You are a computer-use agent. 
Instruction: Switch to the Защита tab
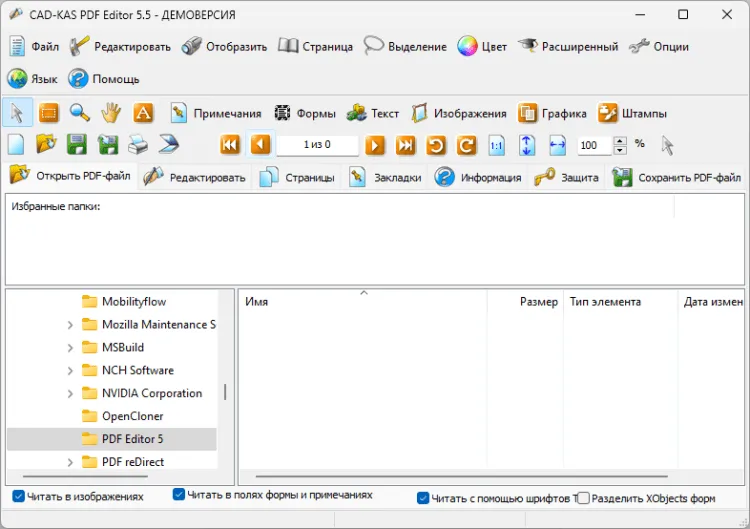coord(566,177)
